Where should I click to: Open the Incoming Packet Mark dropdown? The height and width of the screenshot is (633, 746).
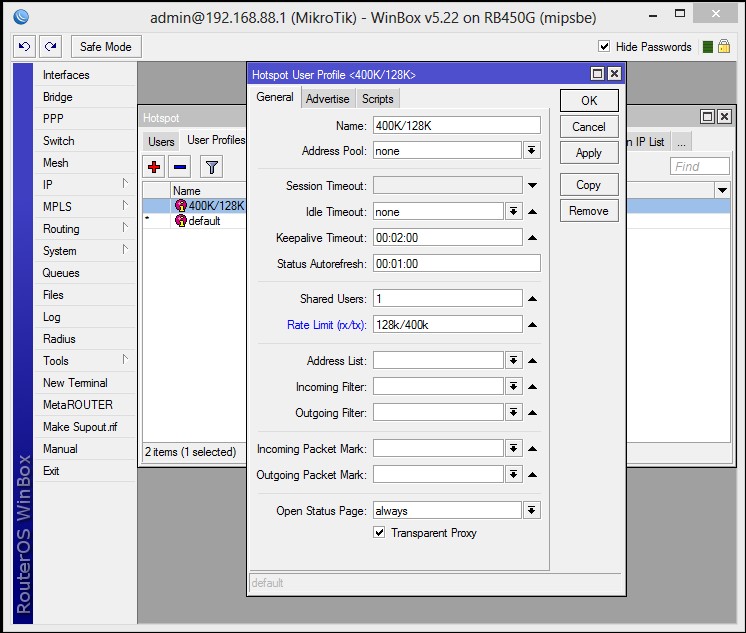pos(513,448)
